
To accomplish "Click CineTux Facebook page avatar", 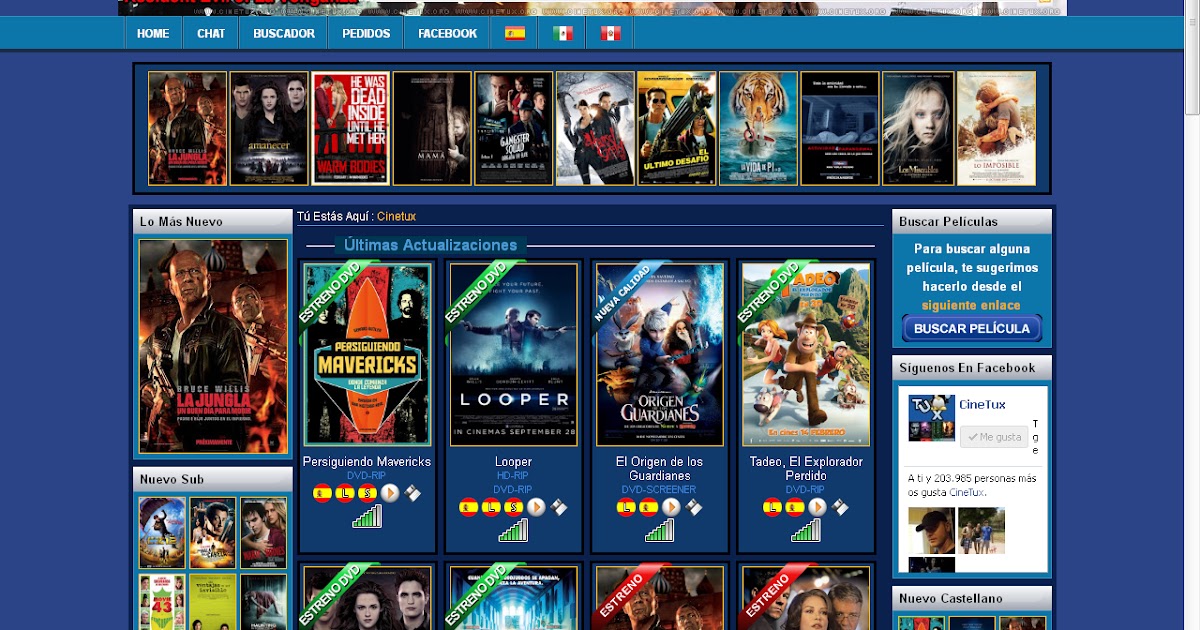I will [x=931, y=418].
